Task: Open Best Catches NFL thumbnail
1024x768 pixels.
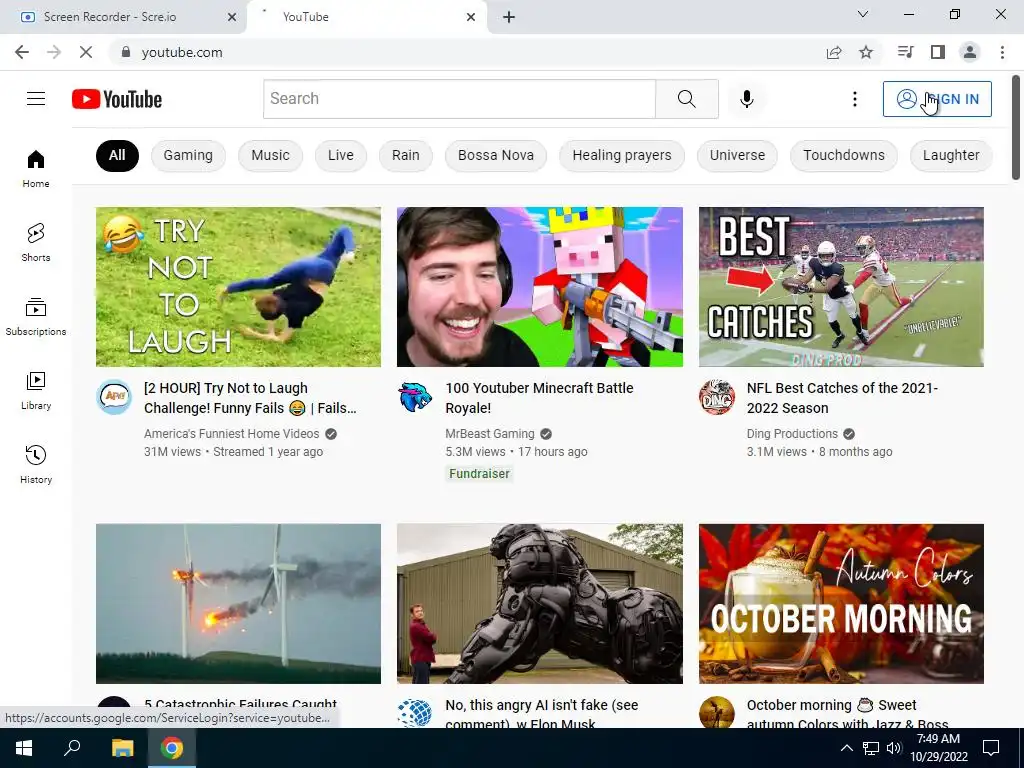Action: pos(841,287)
